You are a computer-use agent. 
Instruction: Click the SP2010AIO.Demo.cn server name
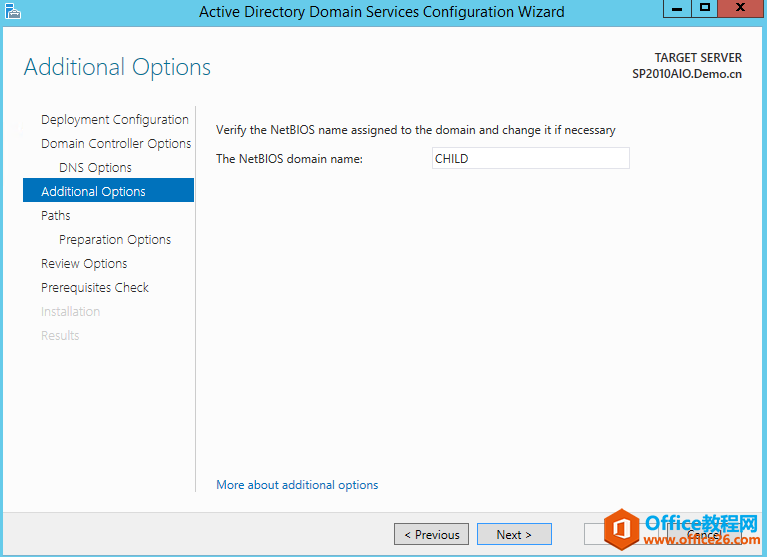(687, 74)
